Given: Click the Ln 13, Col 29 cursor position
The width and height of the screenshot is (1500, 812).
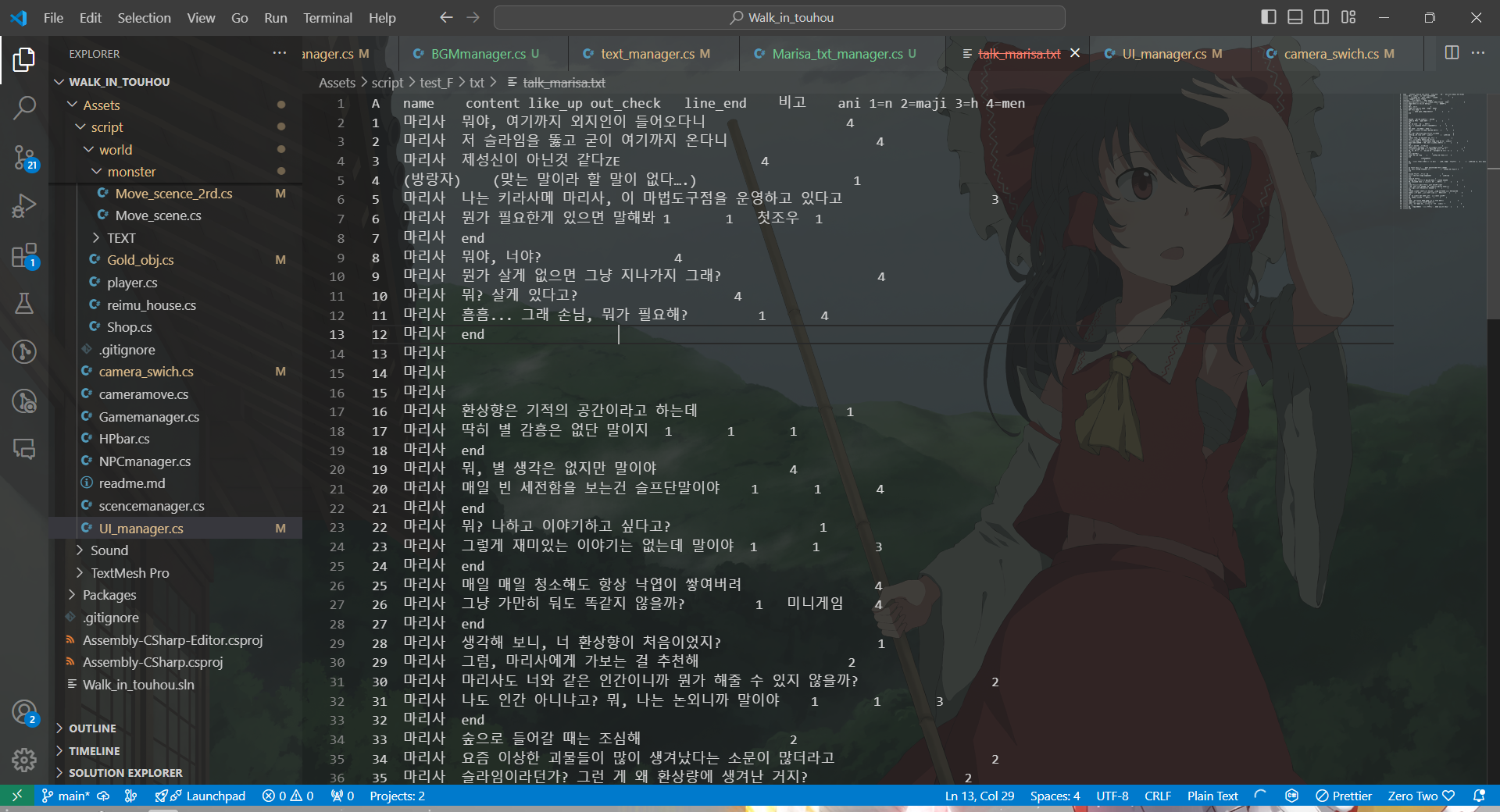Looking at the screenshot, I should pyautogui.click(x=980, y=796).
